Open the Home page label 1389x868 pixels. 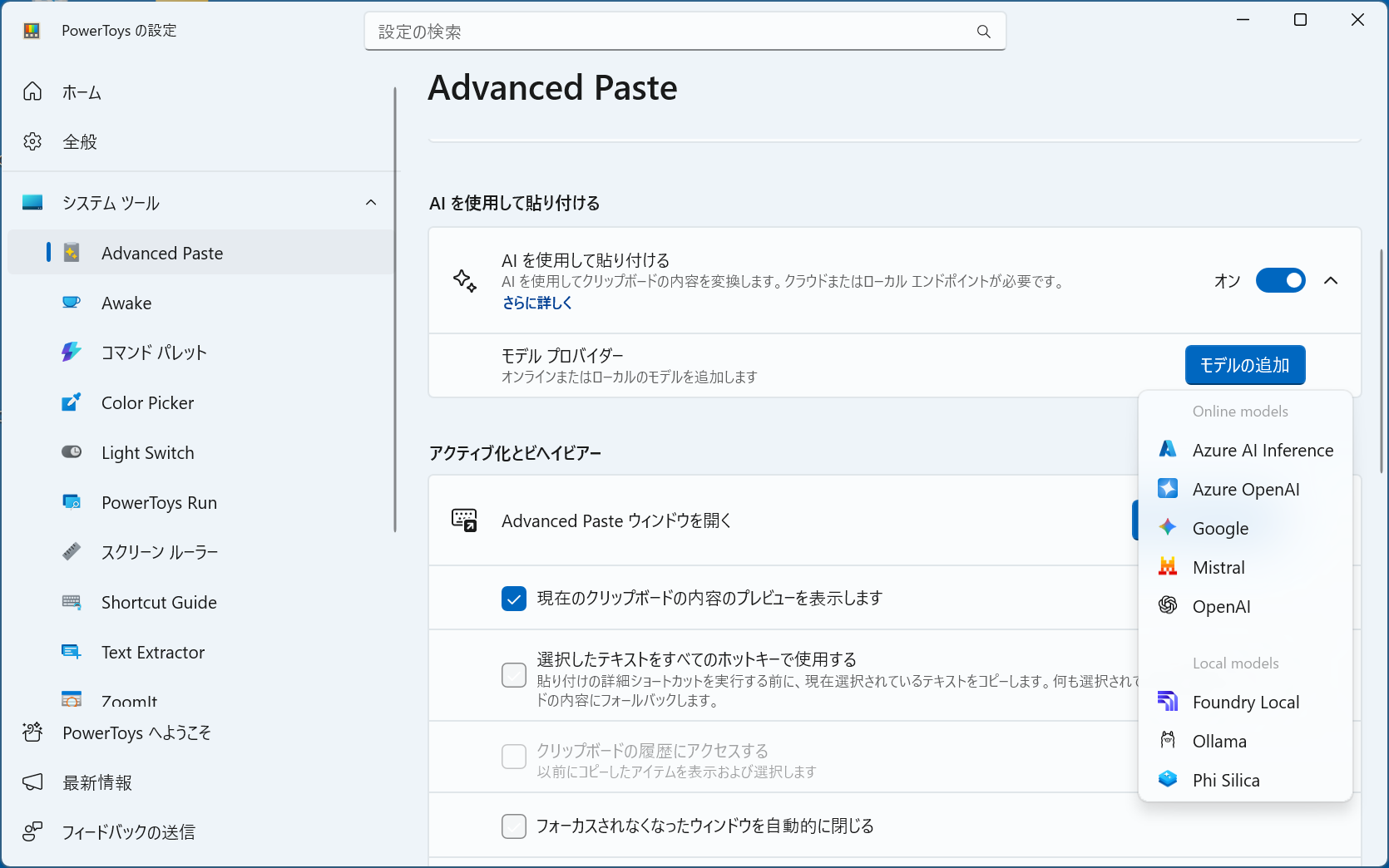pos(82,92)
